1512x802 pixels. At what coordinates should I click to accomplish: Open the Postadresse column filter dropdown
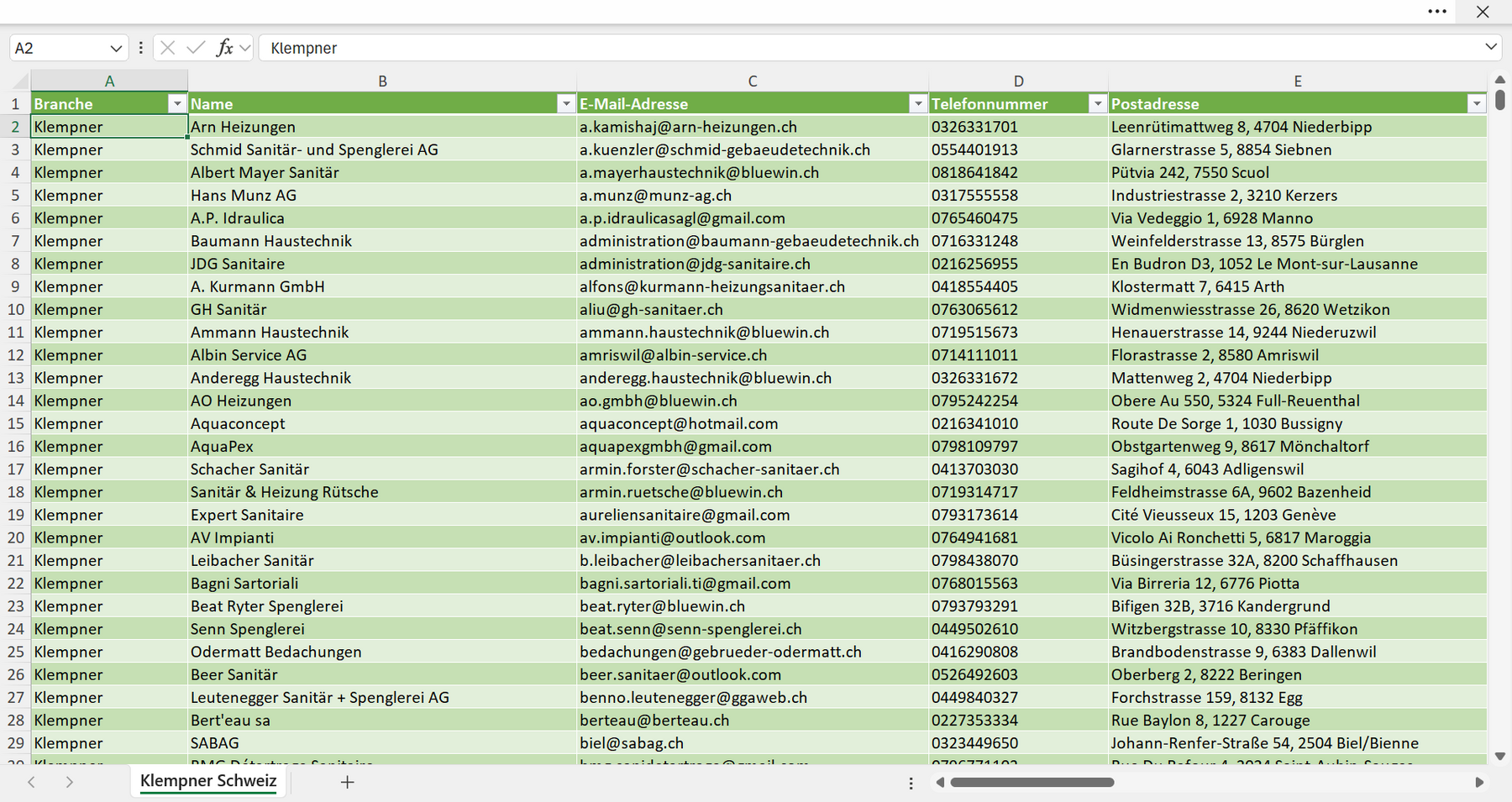(1477, 103)
